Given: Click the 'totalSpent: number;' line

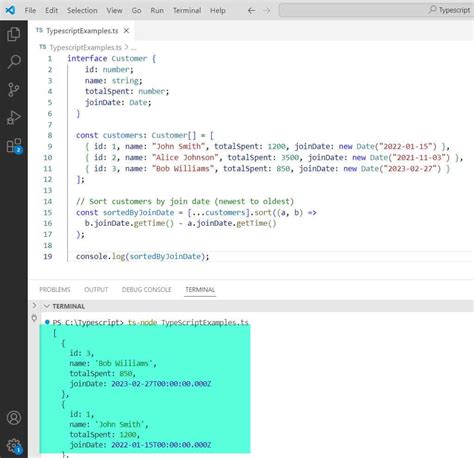Looking at the screenshot, I should (127, 91).
